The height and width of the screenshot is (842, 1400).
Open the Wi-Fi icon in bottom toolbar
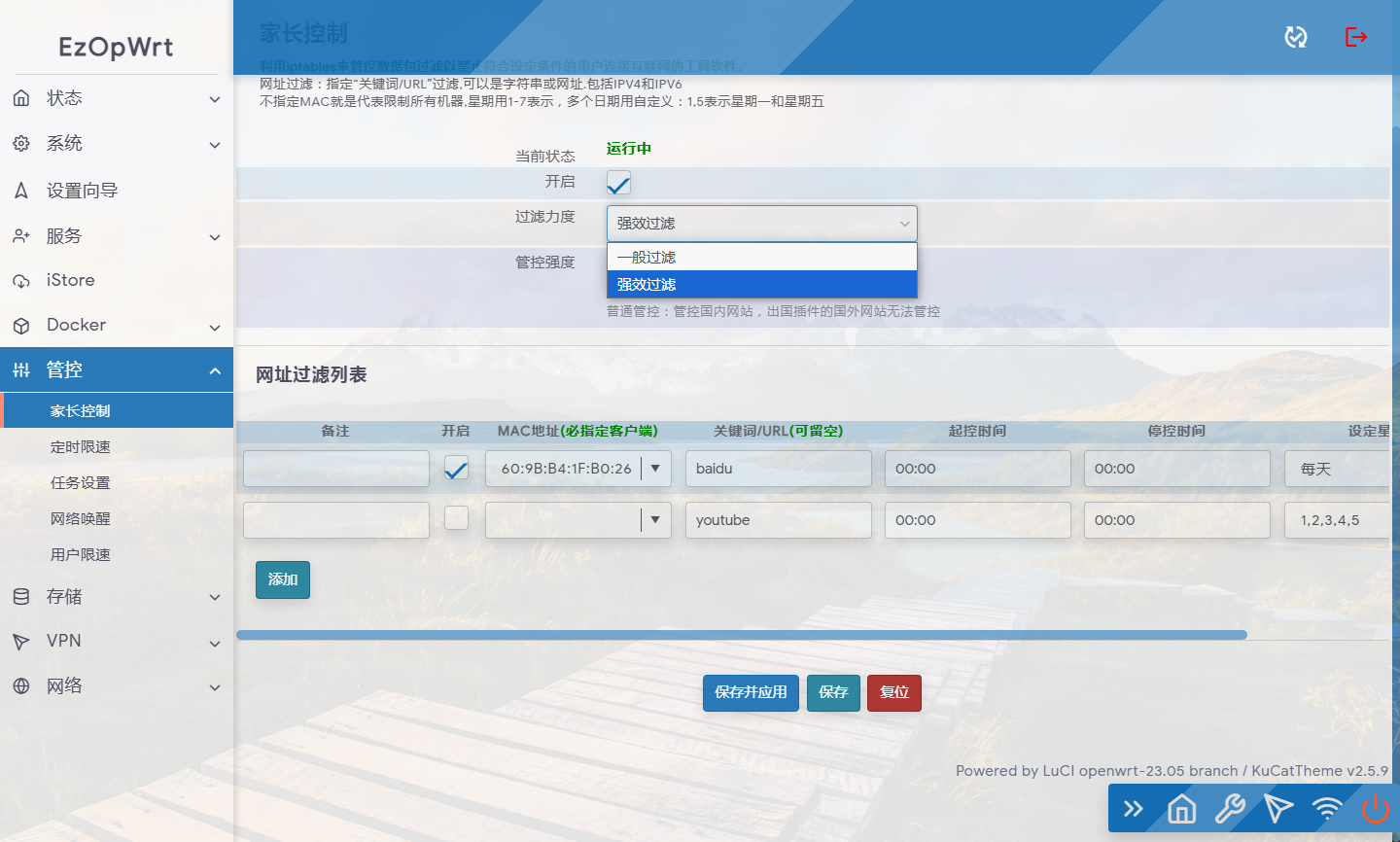(x=1327, y=809)
